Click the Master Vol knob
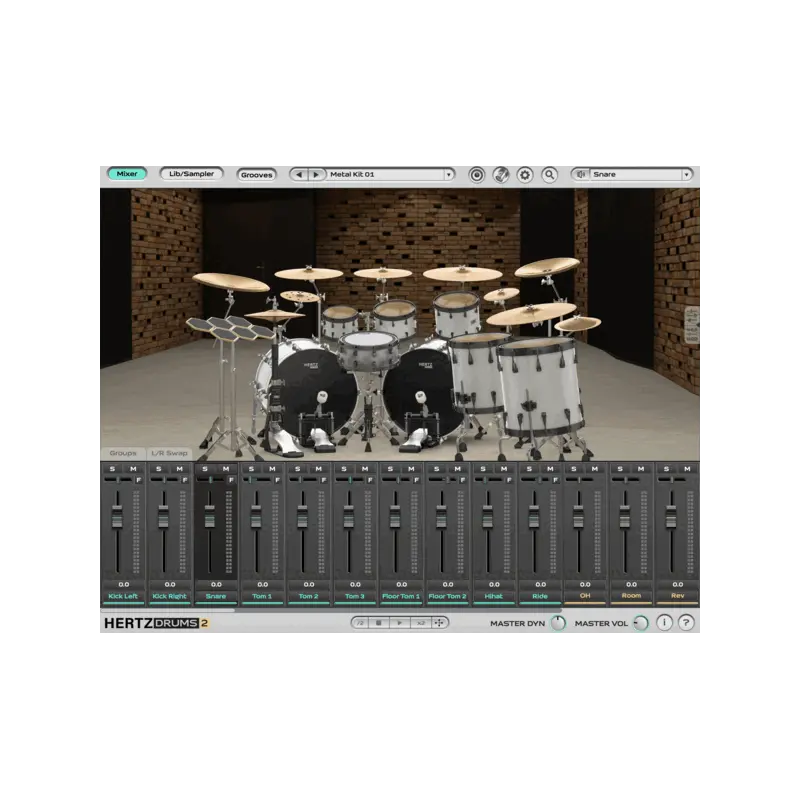 pos(641,622)
